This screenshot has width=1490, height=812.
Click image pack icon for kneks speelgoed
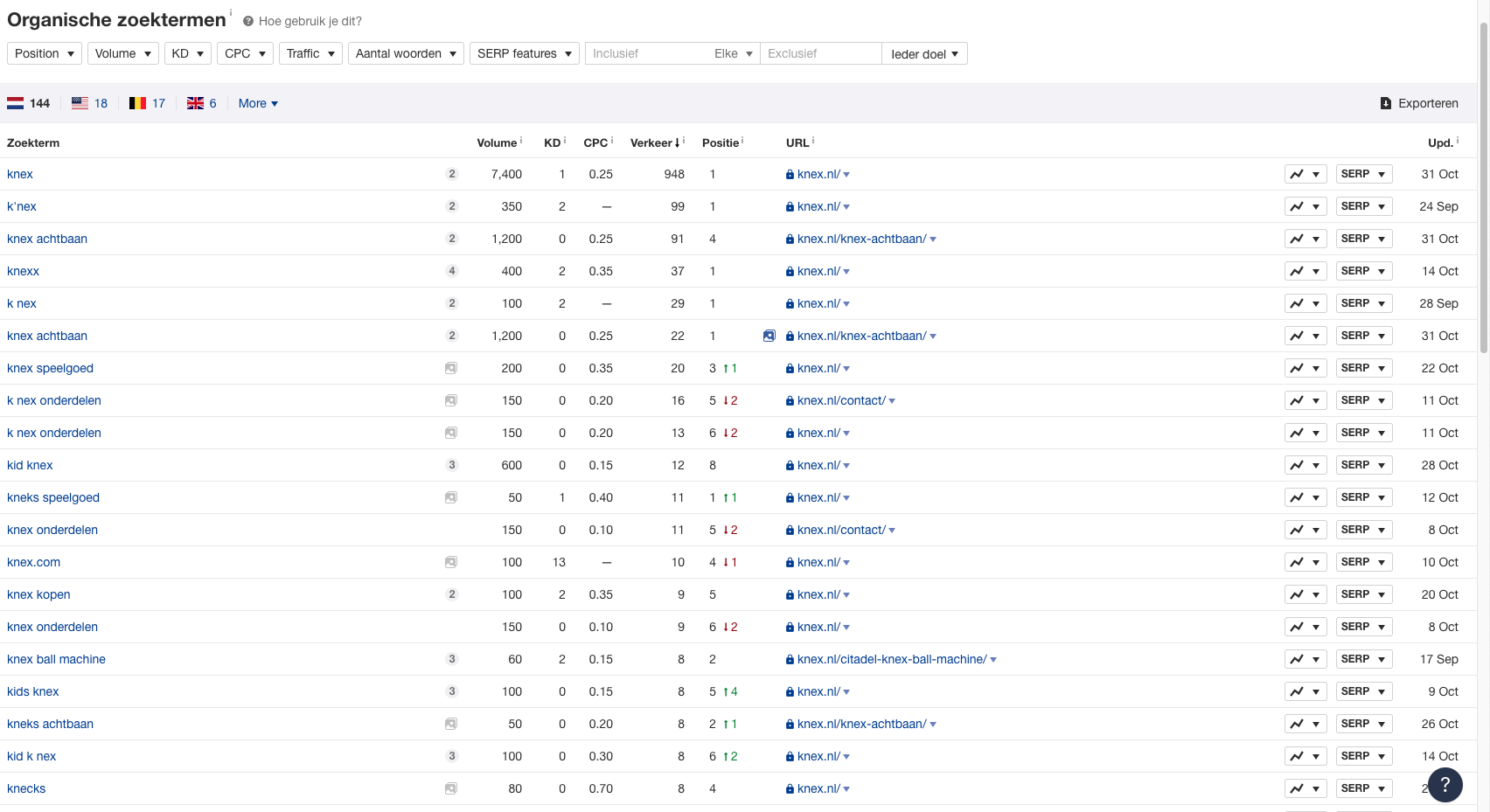click(x=451, y=497)
